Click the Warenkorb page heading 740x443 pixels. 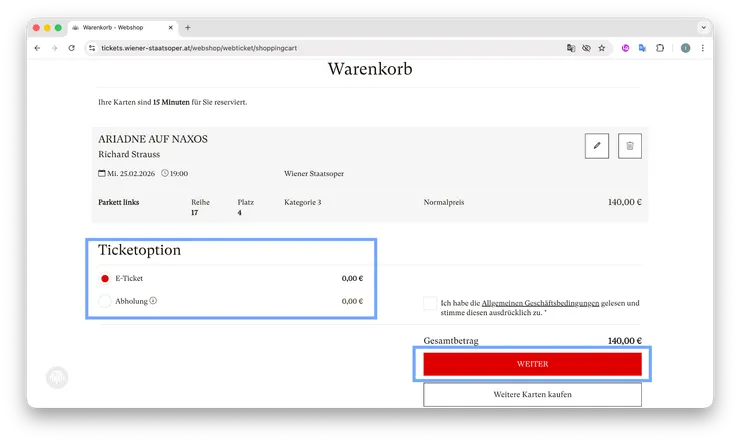point(370,69)
